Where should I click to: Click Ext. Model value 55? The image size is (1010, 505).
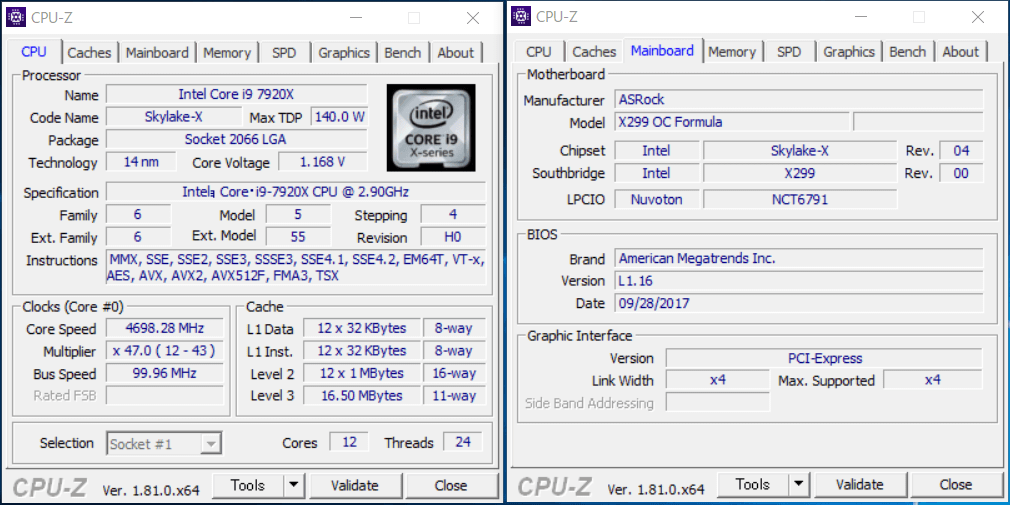coord(298,236)
